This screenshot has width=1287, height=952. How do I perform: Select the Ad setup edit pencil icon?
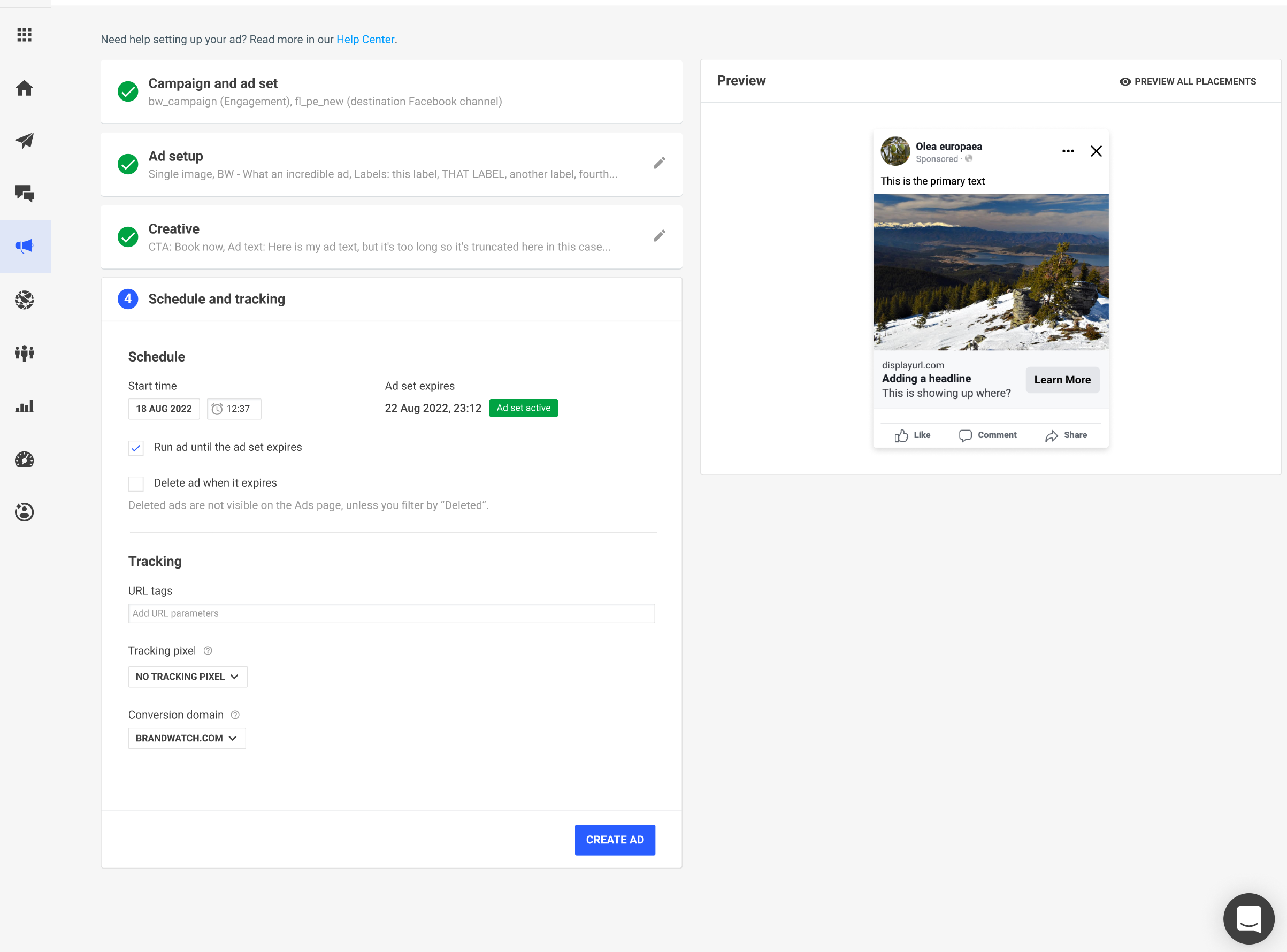[x=659, y=163]
